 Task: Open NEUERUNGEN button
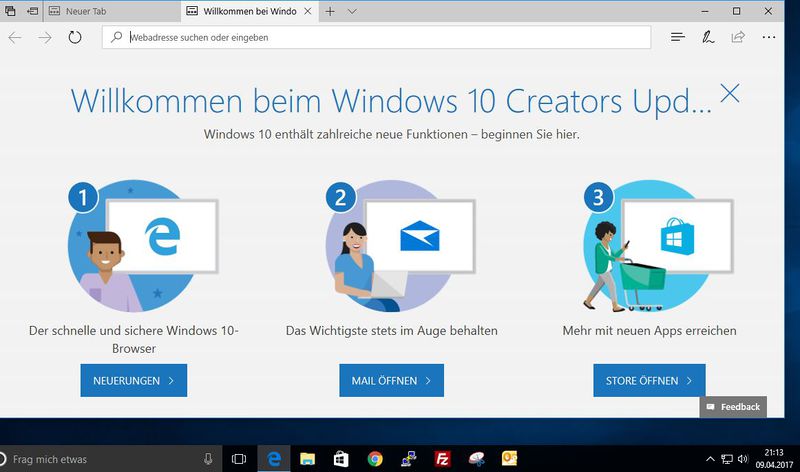(134, 380)
